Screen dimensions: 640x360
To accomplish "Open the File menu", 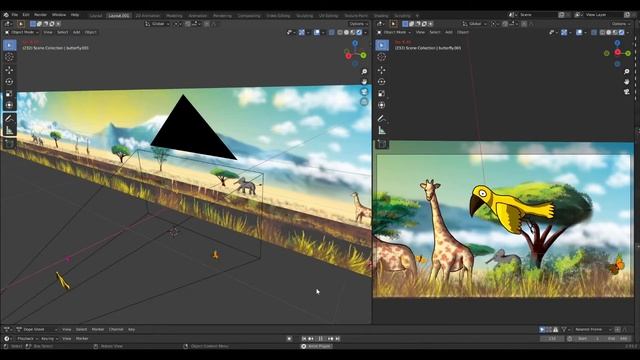I will tap(15, 15).
